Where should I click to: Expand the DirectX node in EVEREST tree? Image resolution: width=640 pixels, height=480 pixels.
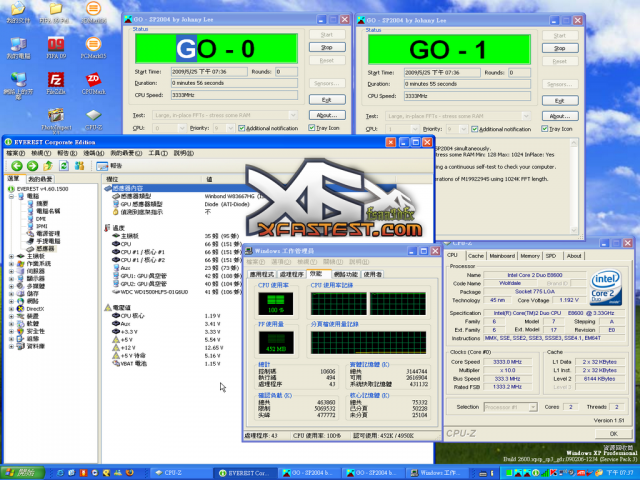point(11,309)
